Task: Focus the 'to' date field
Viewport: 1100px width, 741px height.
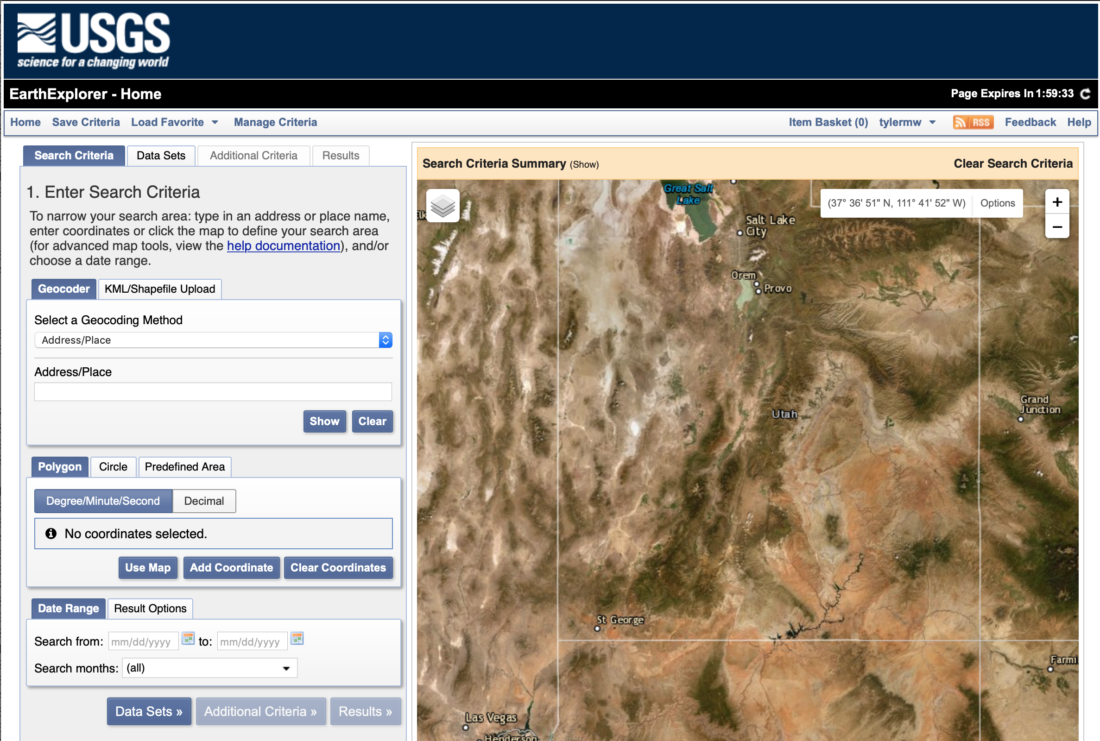Action: pyautogui.click(x=252, y=641)
